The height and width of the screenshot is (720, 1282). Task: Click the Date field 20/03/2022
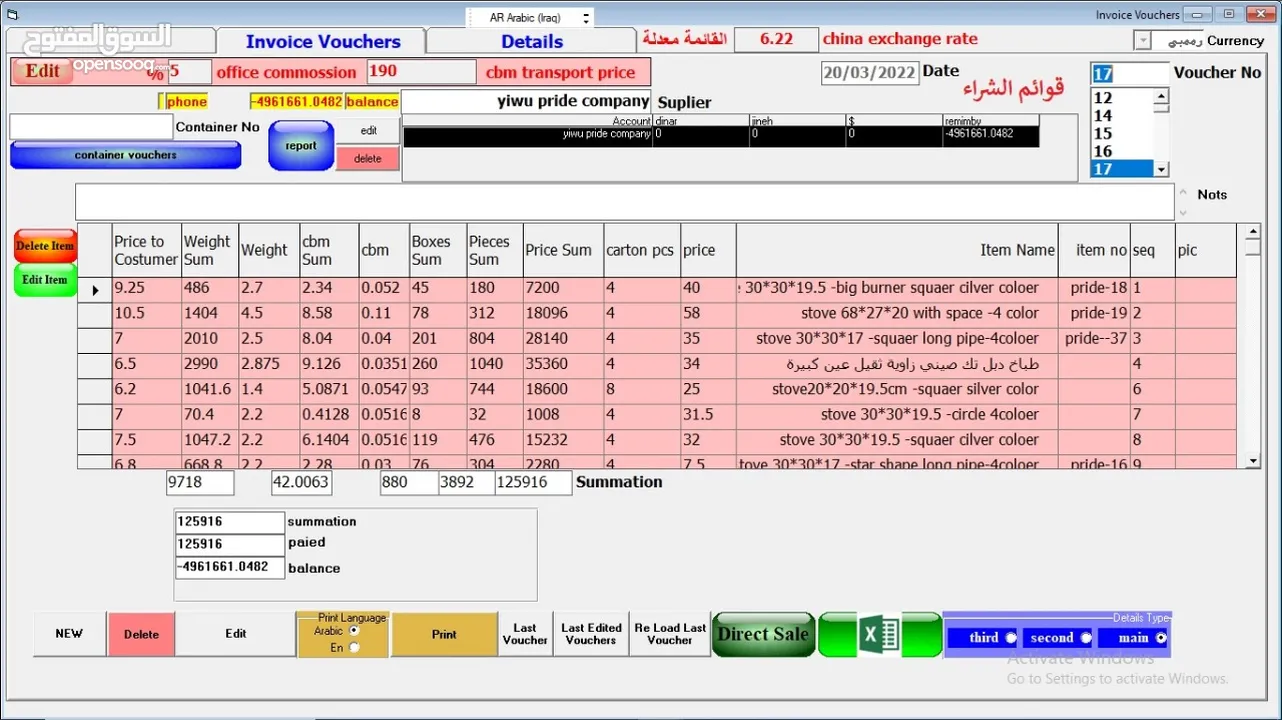(869, 72)
